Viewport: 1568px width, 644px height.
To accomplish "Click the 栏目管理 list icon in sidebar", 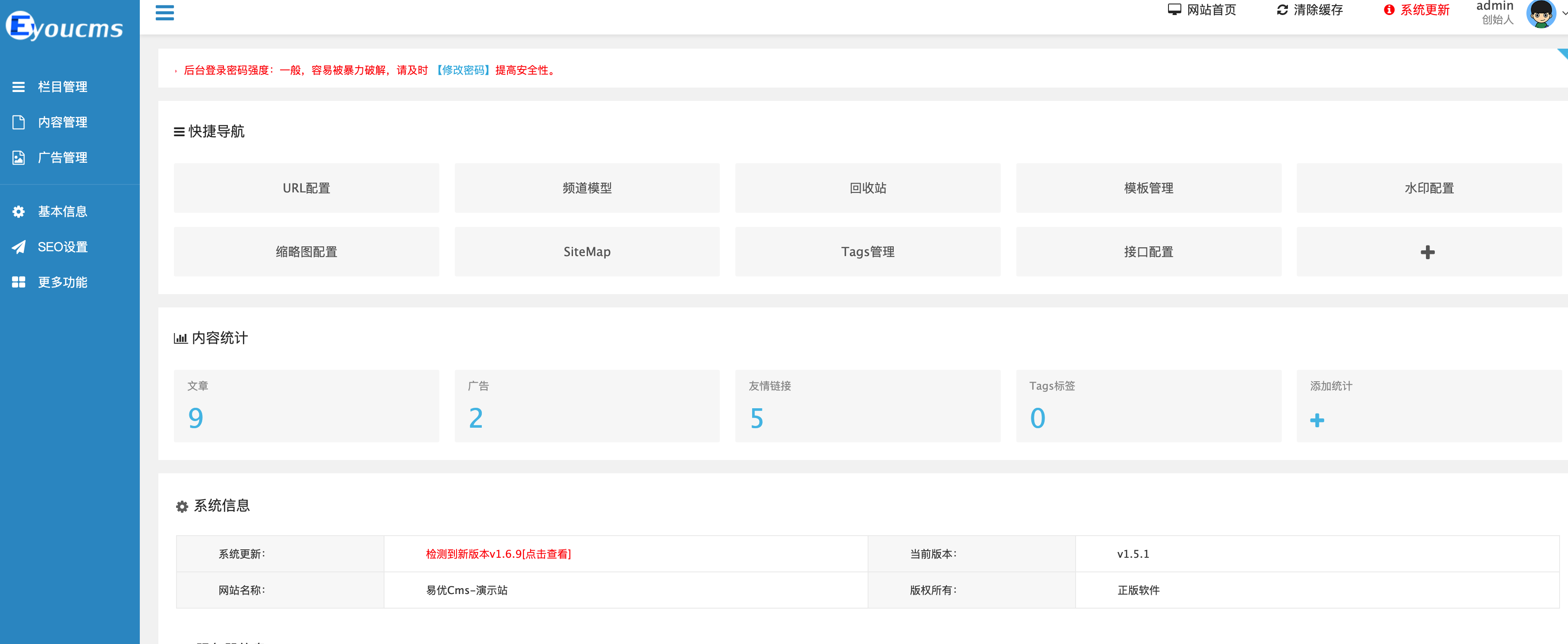I will coord(18,87).
